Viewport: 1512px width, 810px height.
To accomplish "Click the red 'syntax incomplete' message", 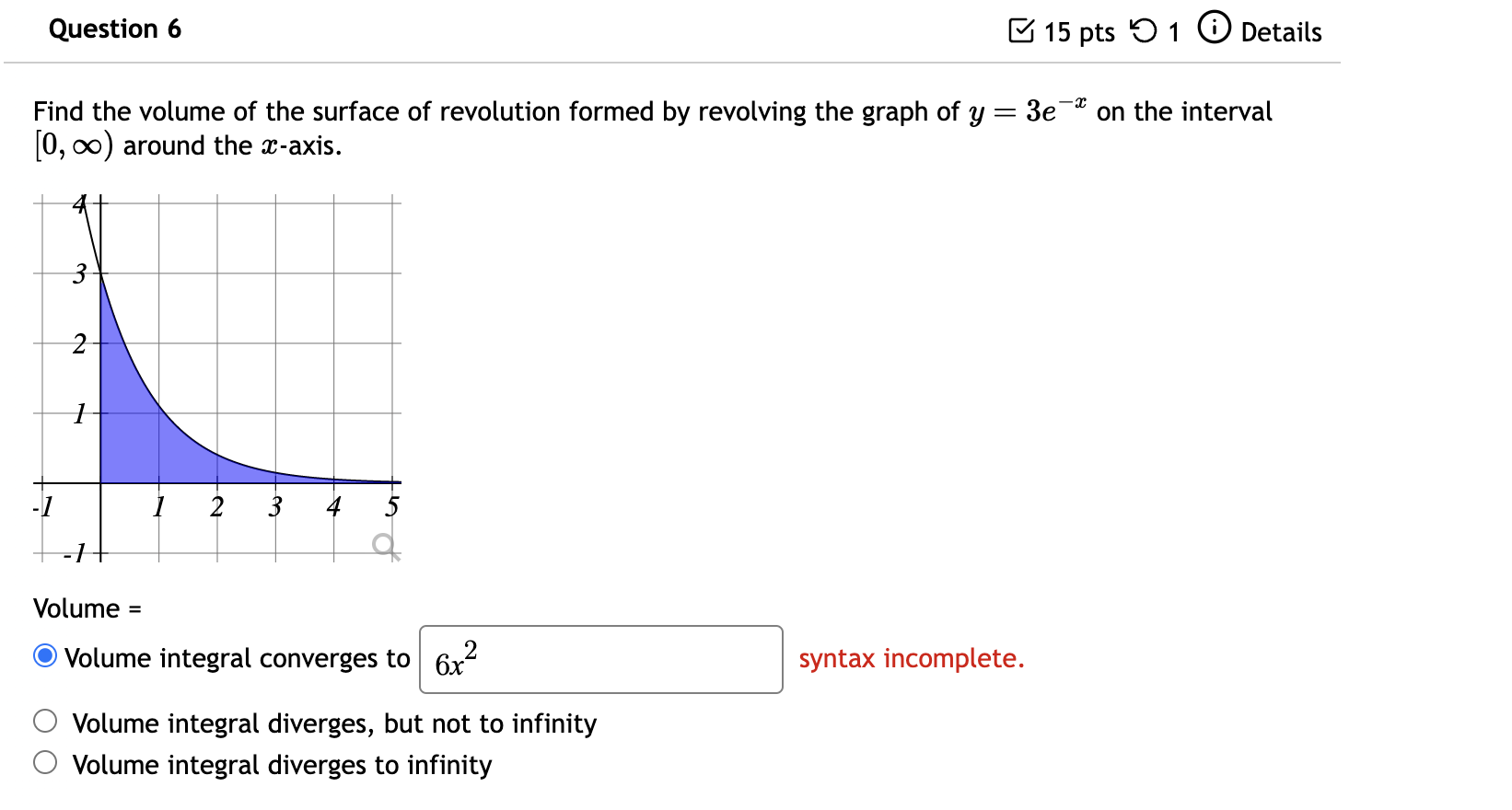I will (x=912, y=659).
